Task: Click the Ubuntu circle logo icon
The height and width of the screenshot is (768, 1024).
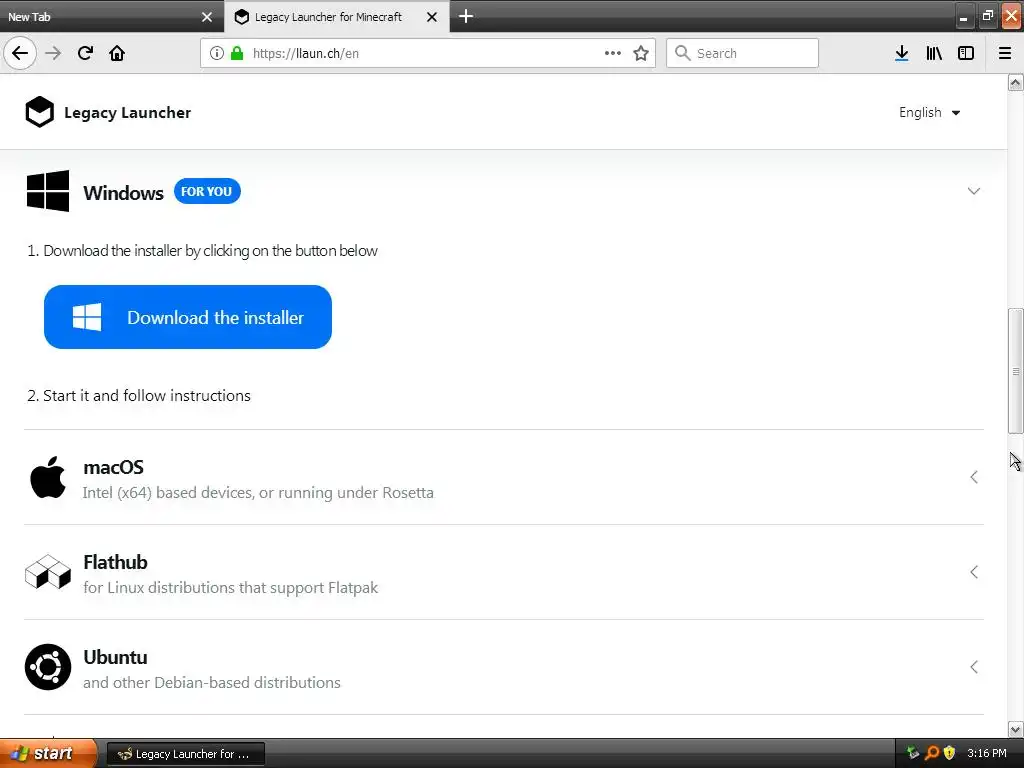Action: click(48, 667)
